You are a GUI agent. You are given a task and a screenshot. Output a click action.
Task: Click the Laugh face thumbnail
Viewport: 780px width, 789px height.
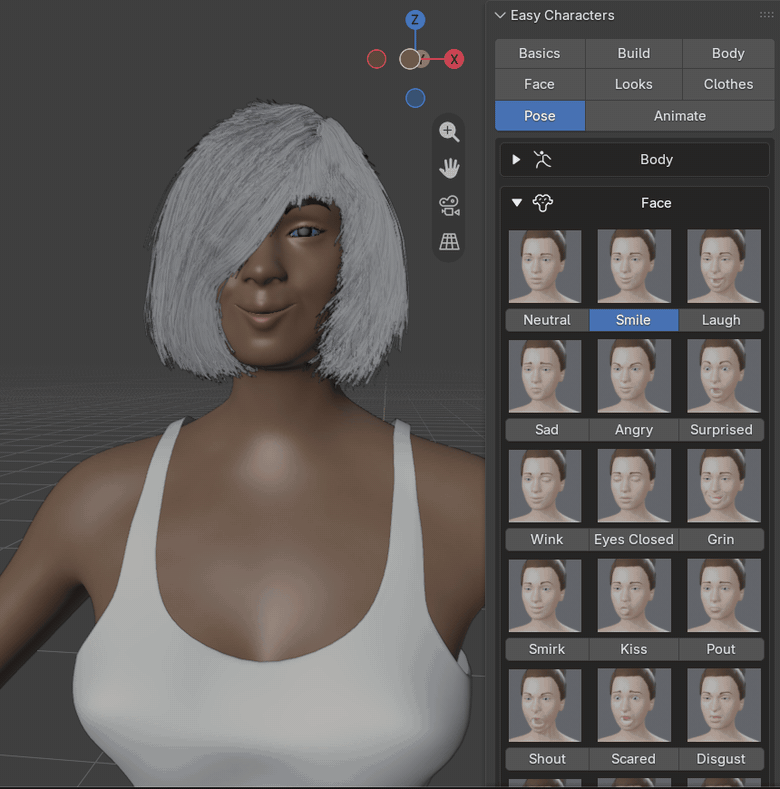[x=724, y=266]
